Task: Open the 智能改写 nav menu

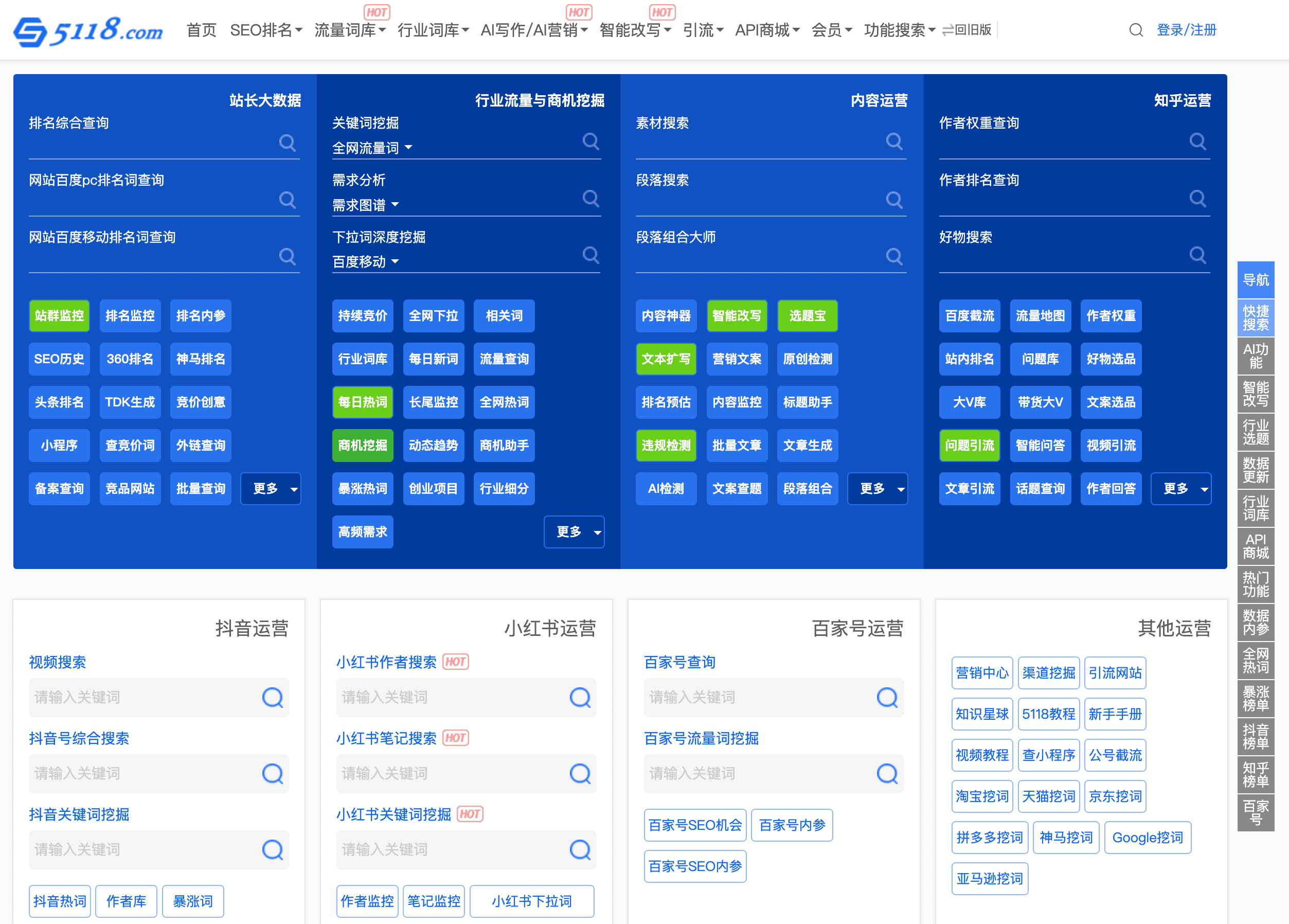Action: (635, 30)
